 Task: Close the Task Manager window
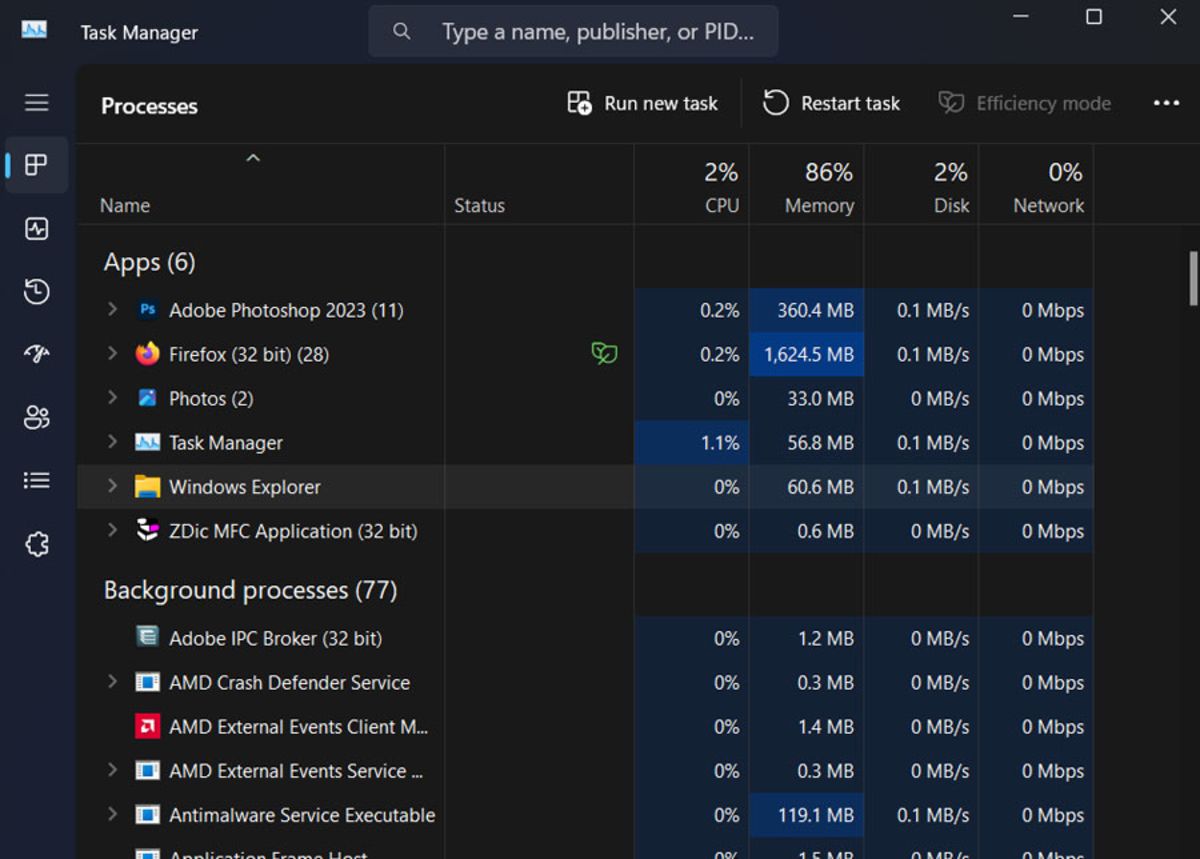(x=1168, y=17)
